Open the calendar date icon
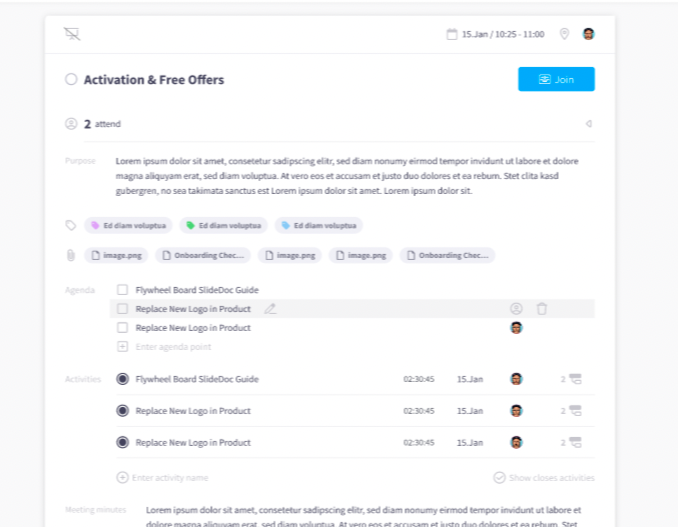 tap(452, 34)
